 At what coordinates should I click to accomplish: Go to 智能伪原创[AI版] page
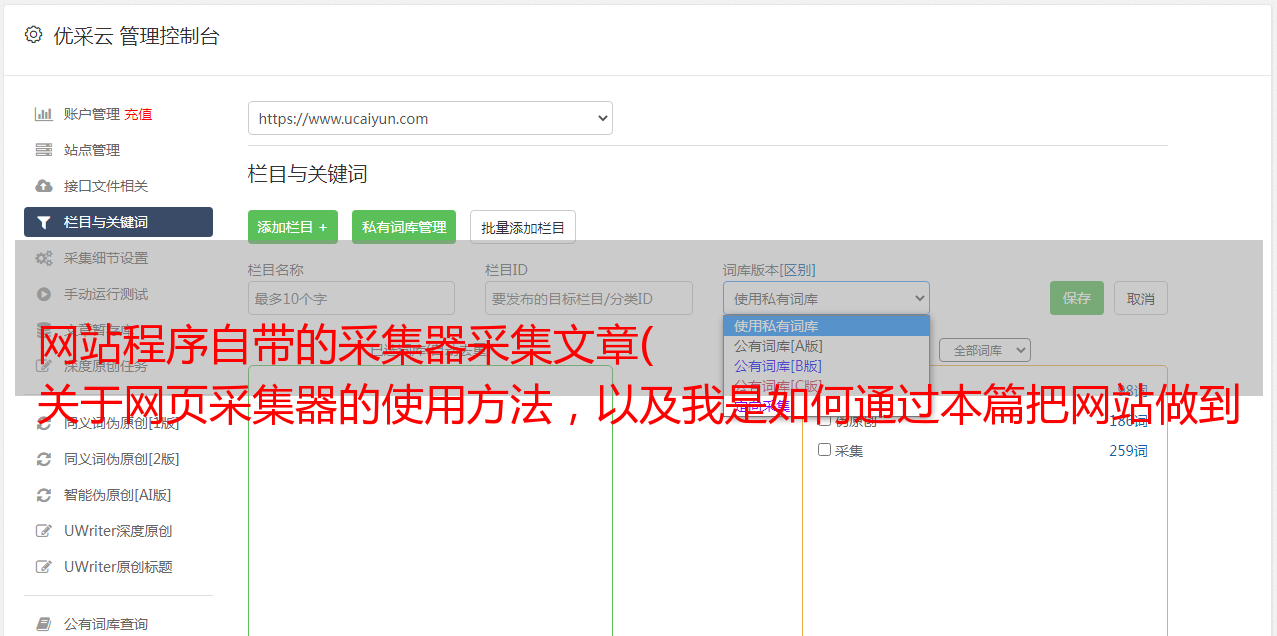(118, 495)
